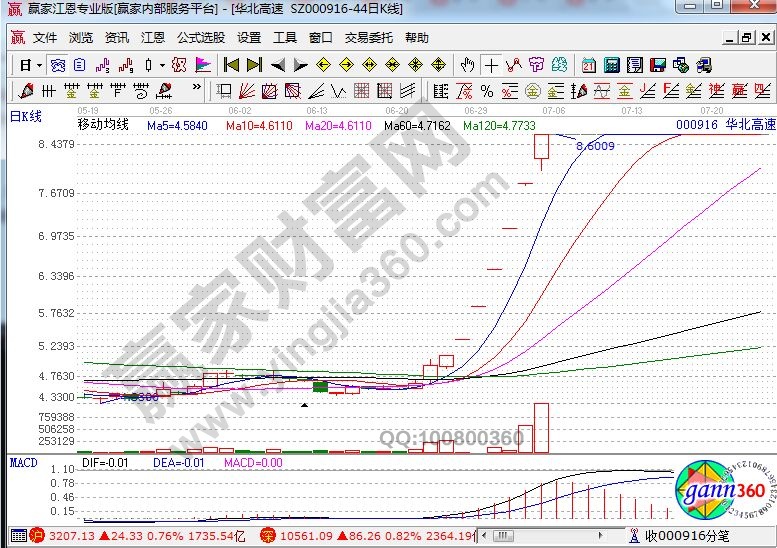Click the 日K线 chart label
The image size is (777, 548).
coord(26,115)
